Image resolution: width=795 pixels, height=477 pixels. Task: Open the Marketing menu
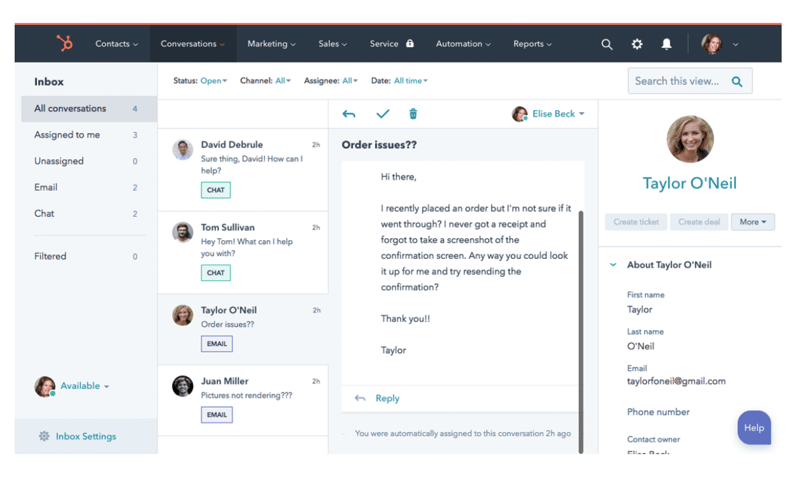pos(271,44)
